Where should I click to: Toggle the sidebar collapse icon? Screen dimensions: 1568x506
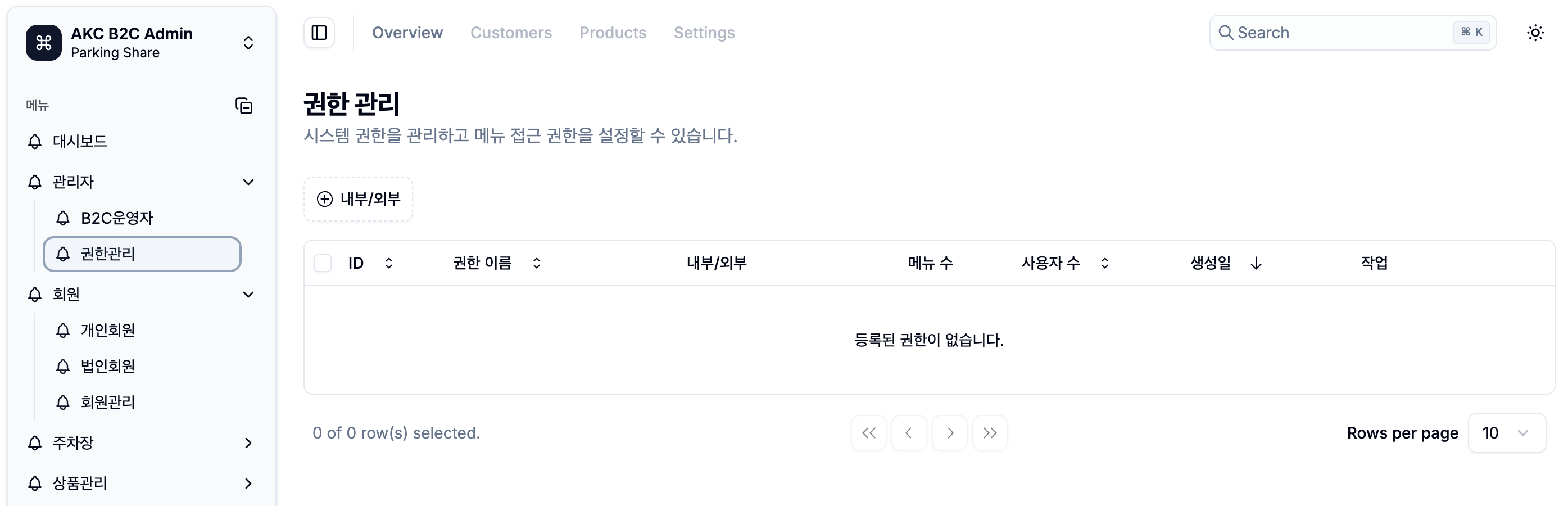(319, 32)
